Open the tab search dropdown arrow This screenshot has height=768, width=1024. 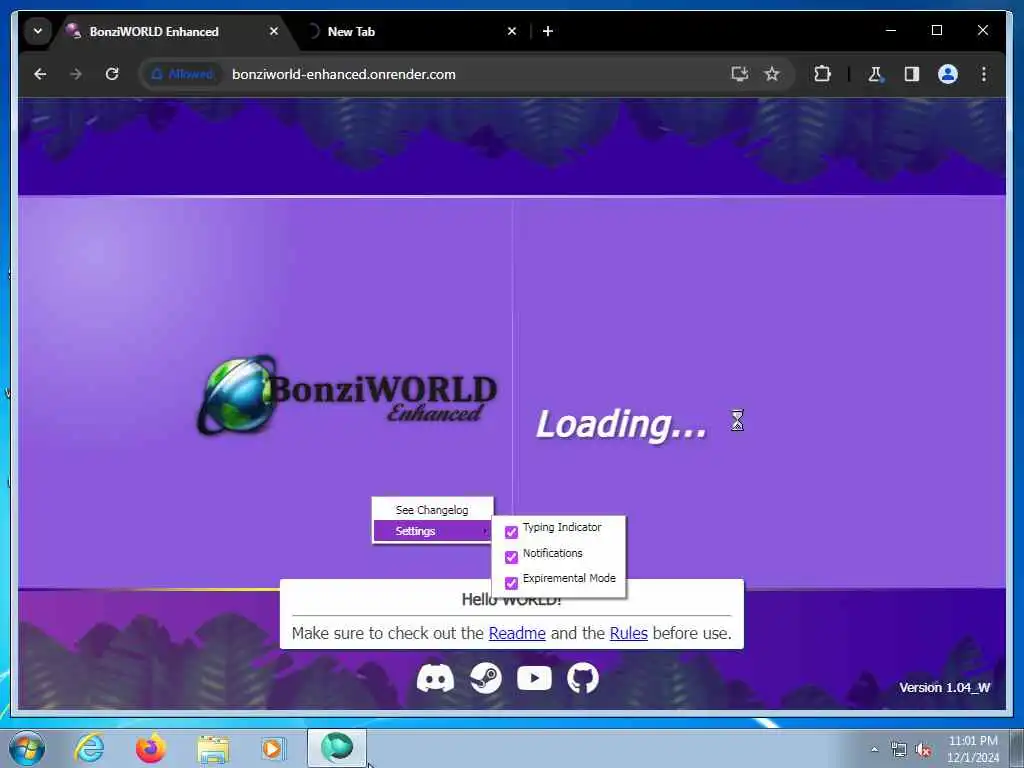click(x=38, y=31)
